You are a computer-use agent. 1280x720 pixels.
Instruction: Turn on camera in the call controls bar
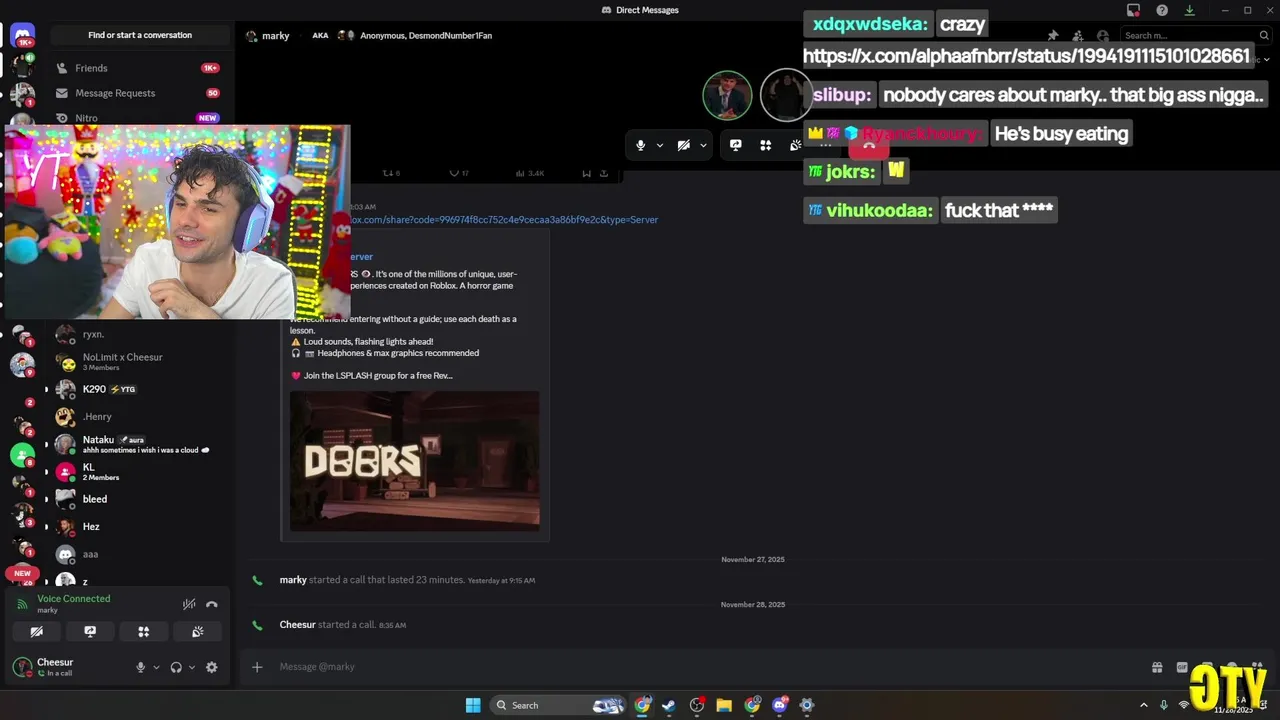point(684,145)
